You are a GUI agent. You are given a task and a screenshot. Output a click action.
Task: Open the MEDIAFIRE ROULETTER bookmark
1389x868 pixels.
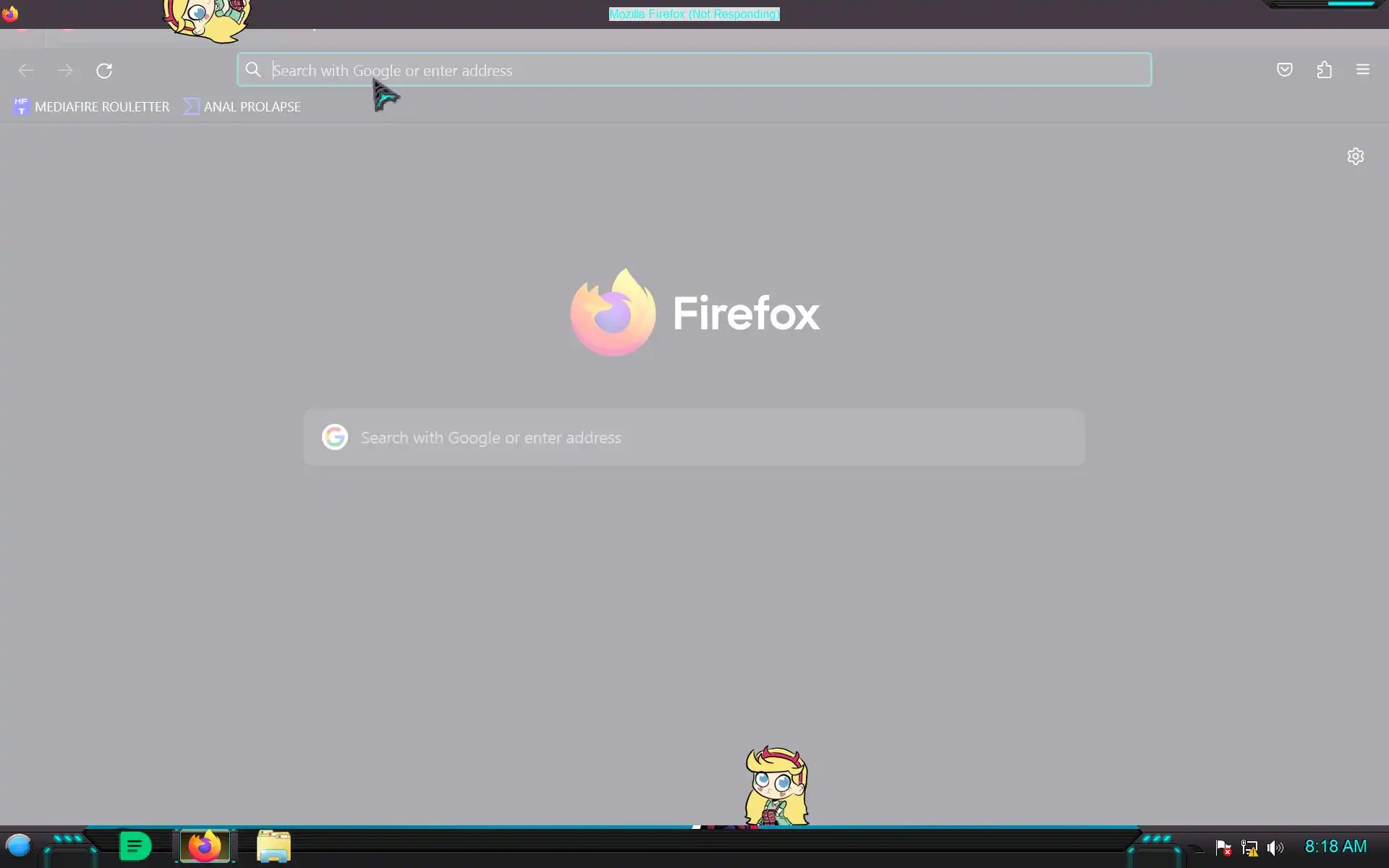[92, 106]
